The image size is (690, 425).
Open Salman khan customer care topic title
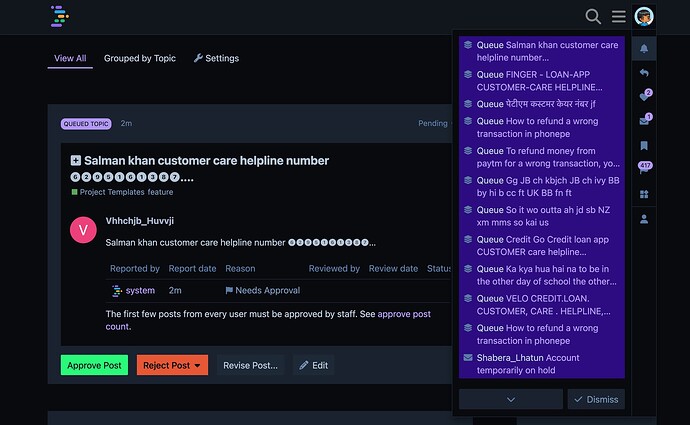click(206, 161)
